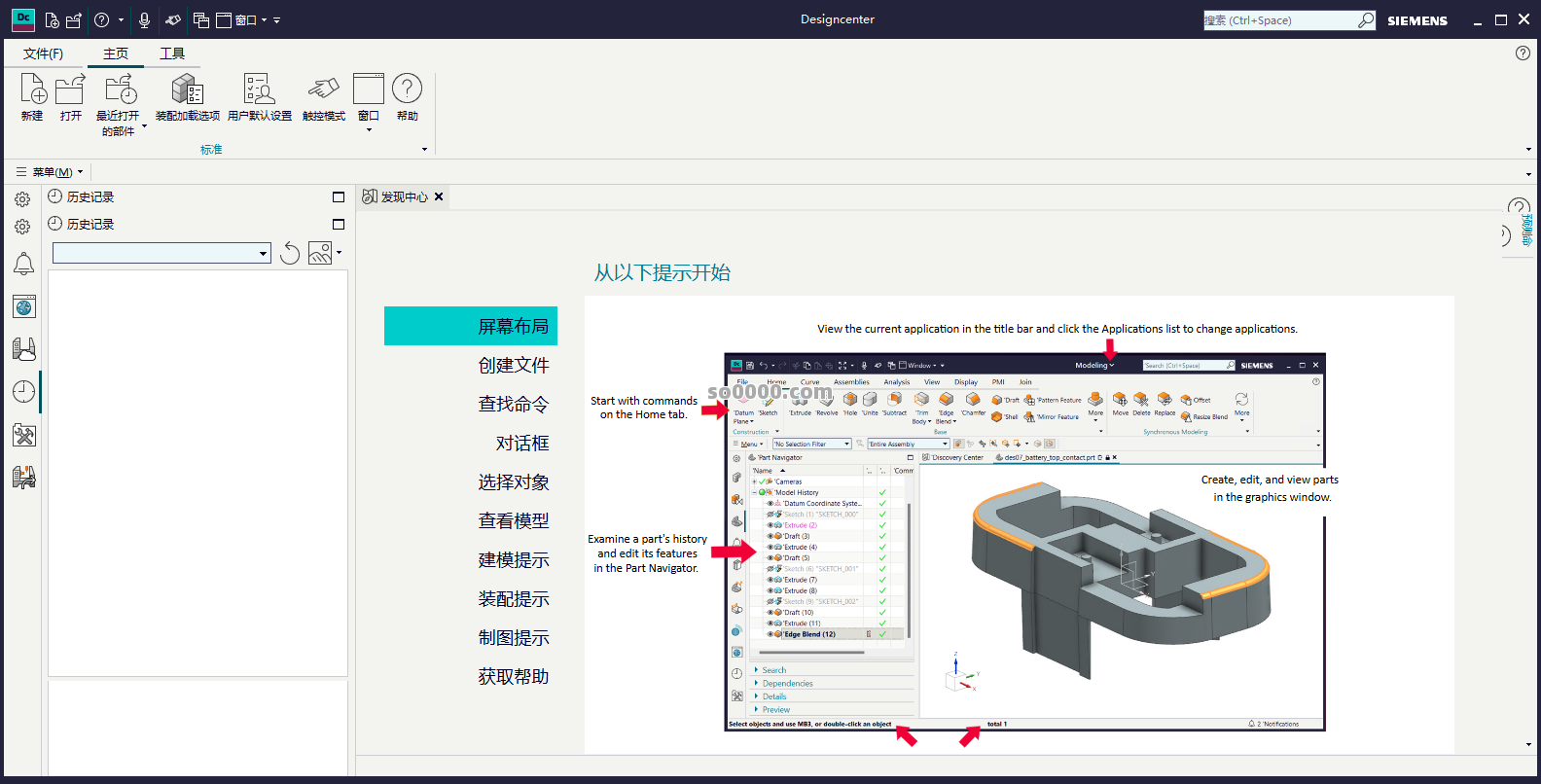Expand the 标准 group options arrow
The width and height of the screenshot is (1541, 784).
click(x=424, y=149)
